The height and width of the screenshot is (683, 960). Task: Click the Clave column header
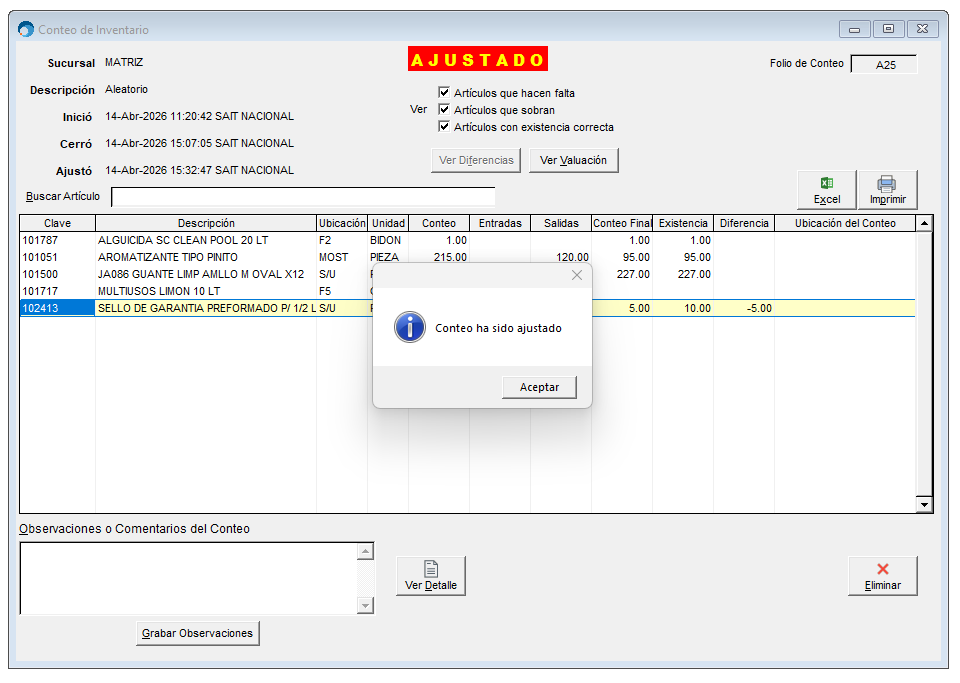(x=57, y=223)
